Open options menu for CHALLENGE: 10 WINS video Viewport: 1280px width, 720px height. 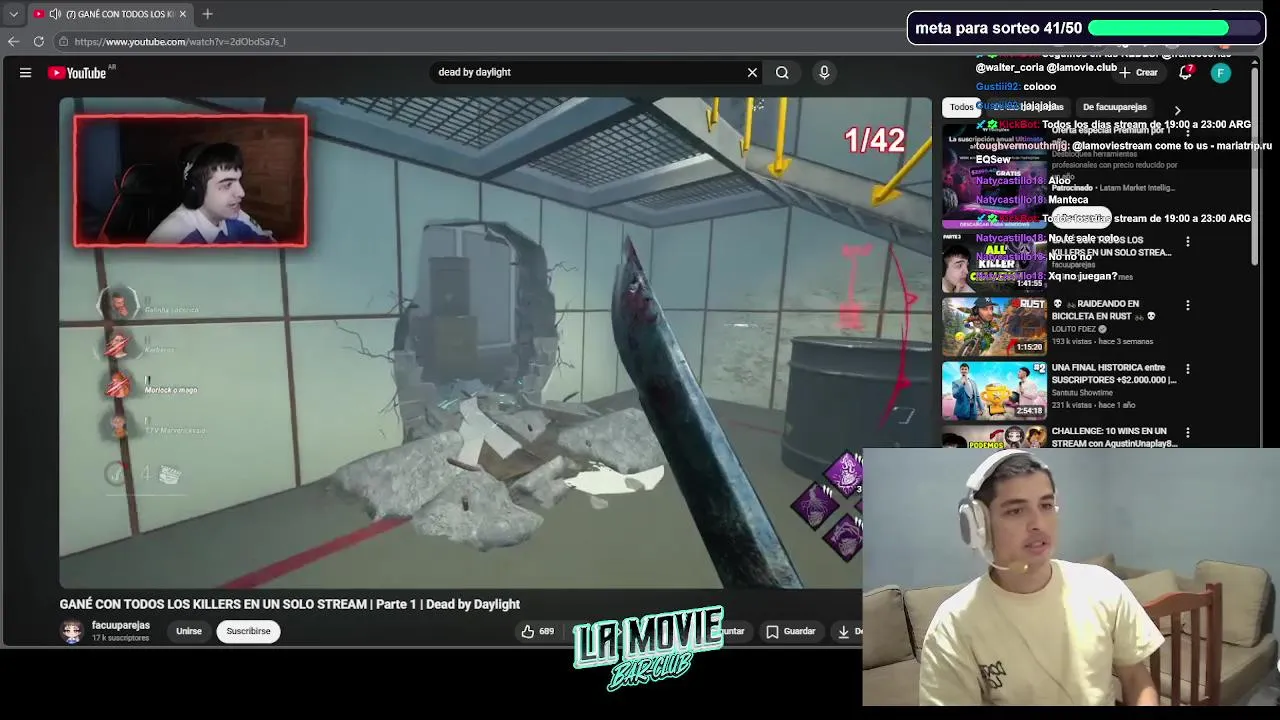coord(1187,433)
